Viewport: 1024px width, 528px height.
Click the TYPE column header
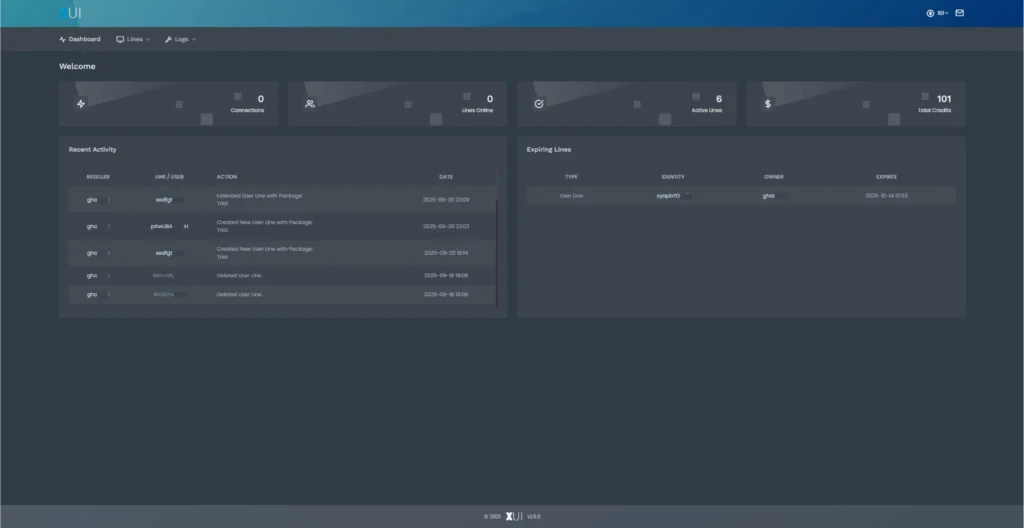point(571,177)
